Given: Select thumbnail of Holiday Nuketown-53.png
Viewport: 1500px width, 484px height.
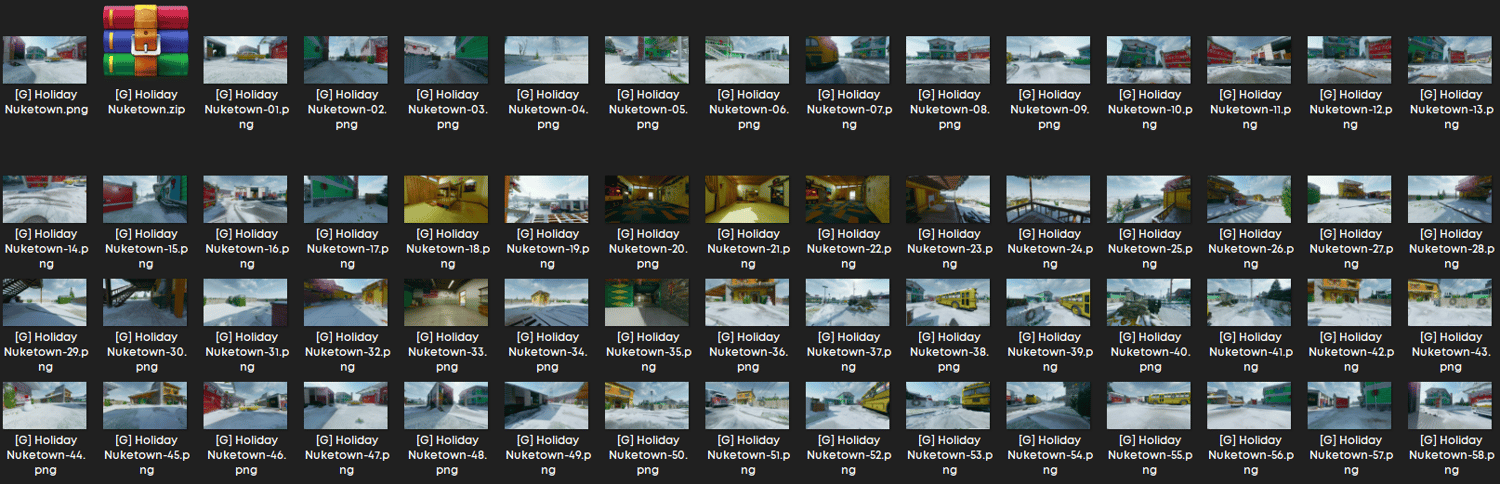Looking at the screenshot, I should (948, 405).
